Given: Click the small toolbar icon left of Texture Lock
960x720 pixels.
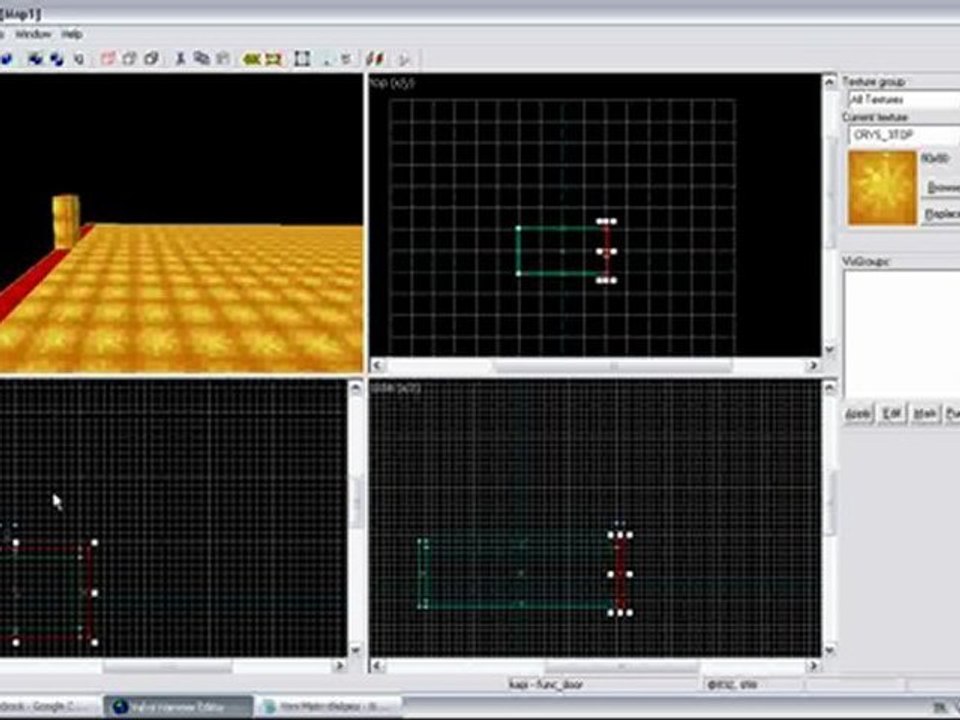Looking at the screenshot, I should (347, 59).
